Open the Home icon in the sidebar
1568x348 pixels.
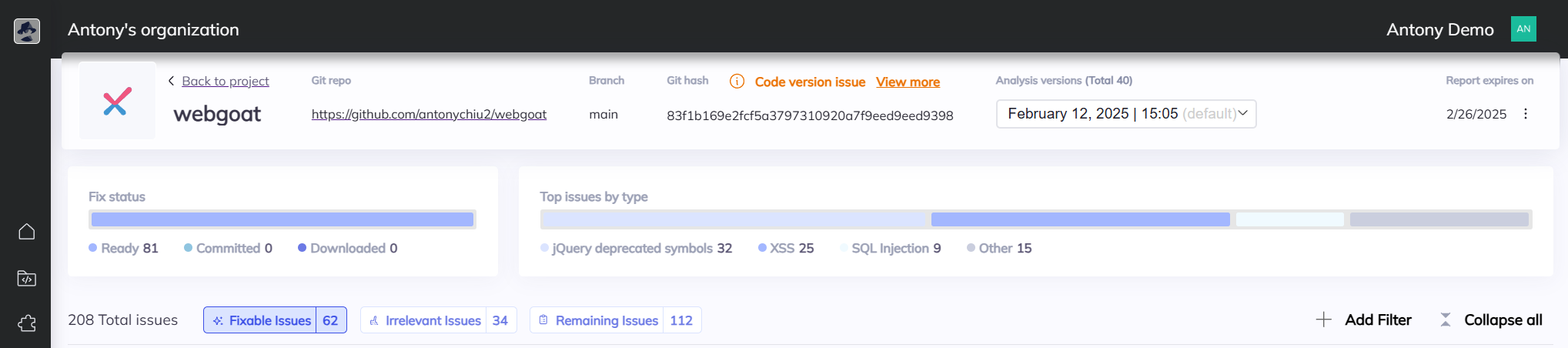click(27, 232)
